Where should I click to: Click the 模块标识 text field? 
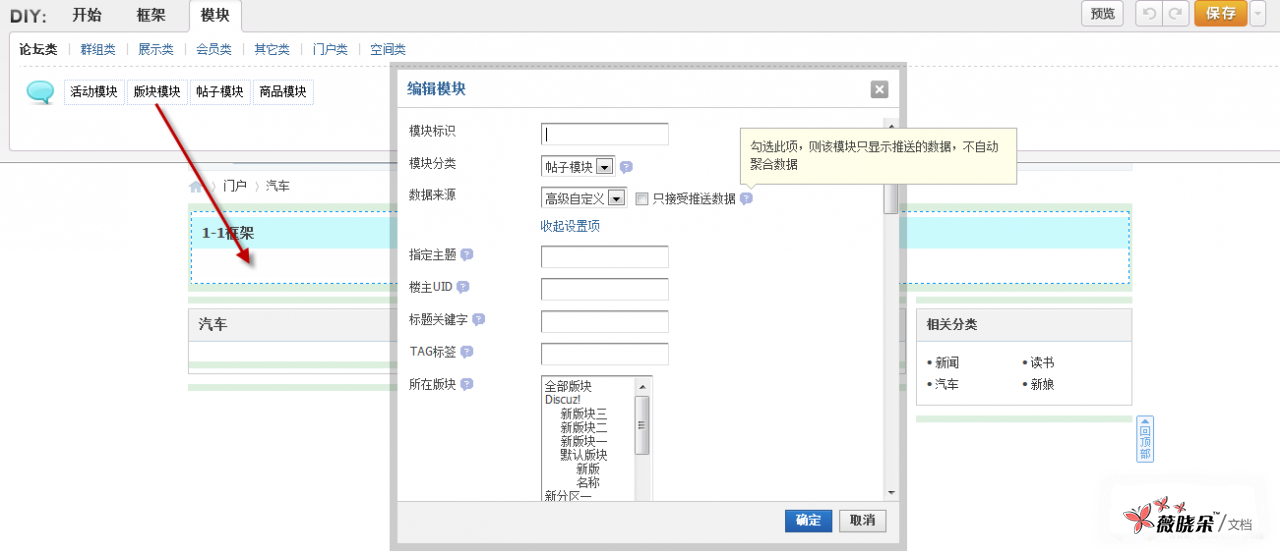(604, 134)
